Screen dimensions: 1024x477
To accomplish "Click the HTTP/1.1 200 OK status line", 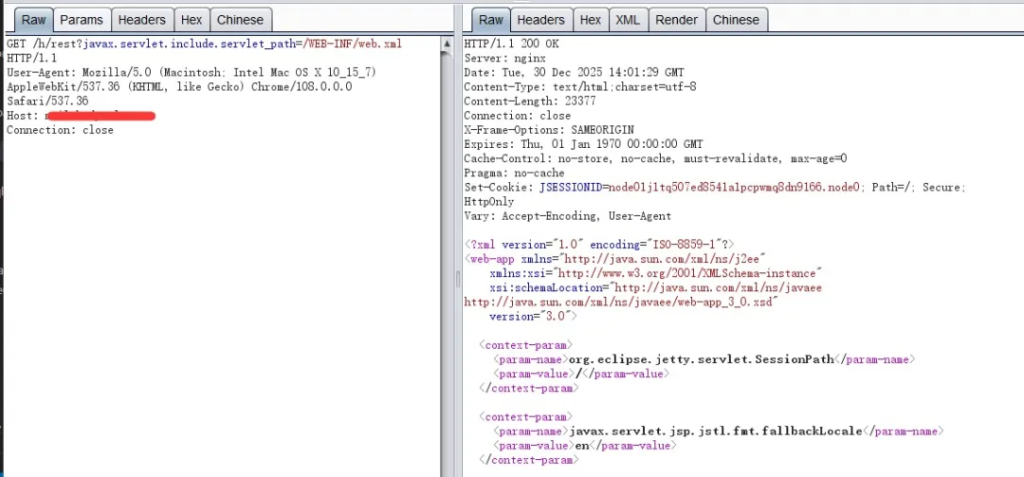I will click(x=510, y=45).
